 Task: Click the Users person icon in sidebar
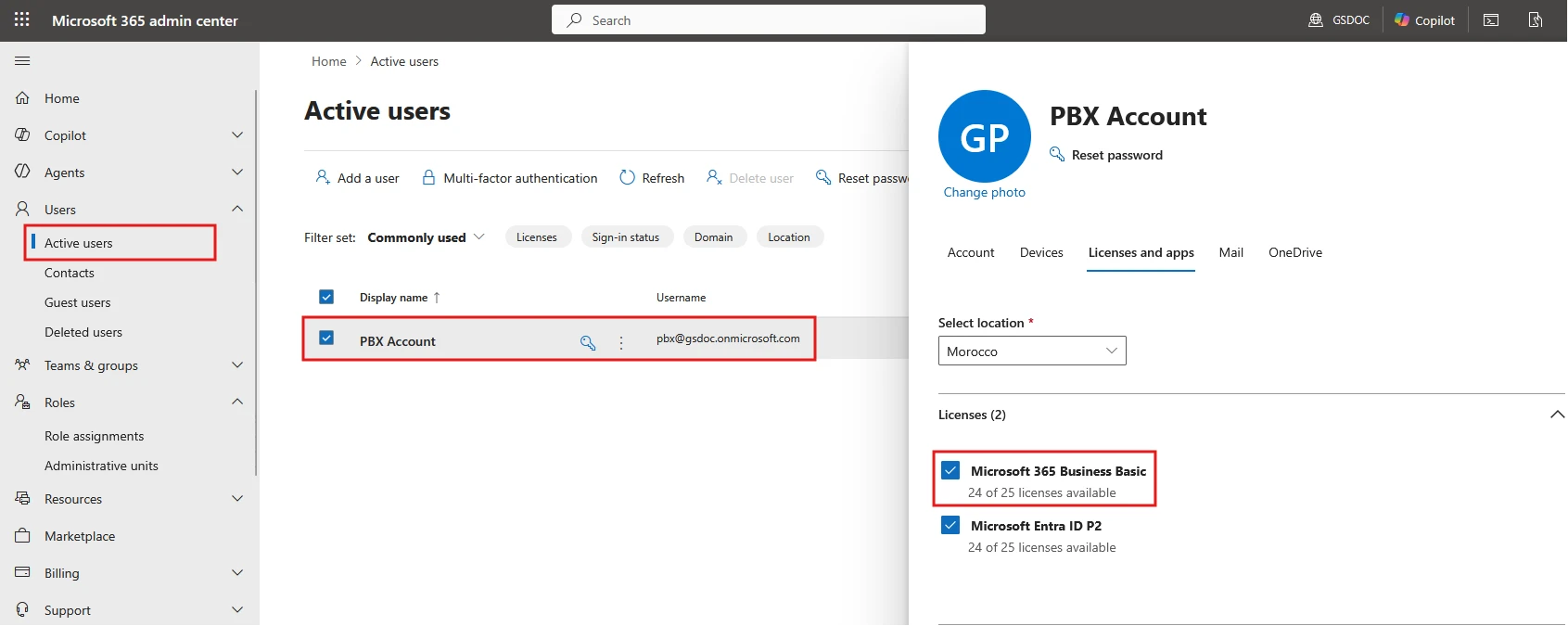[22, 209]
